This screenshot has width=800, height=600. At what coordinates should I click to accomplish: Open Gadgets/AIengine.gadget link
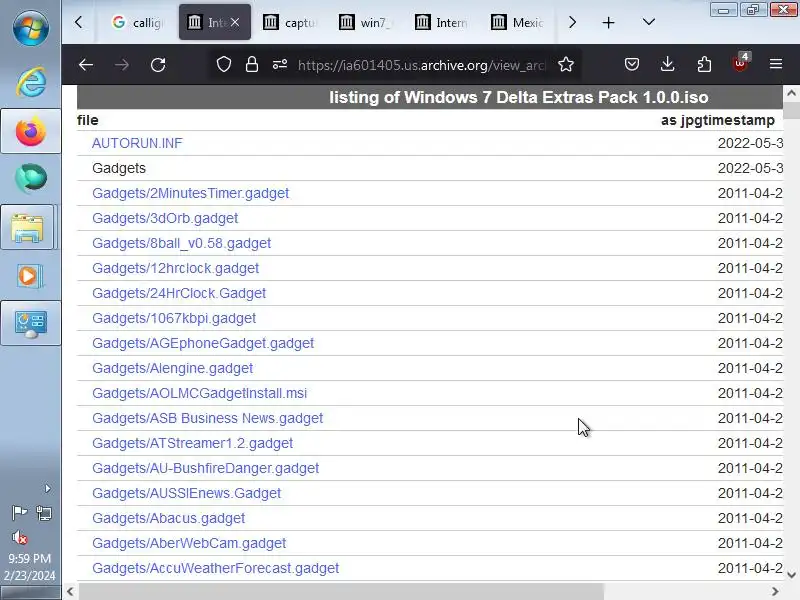pos(172,368)
